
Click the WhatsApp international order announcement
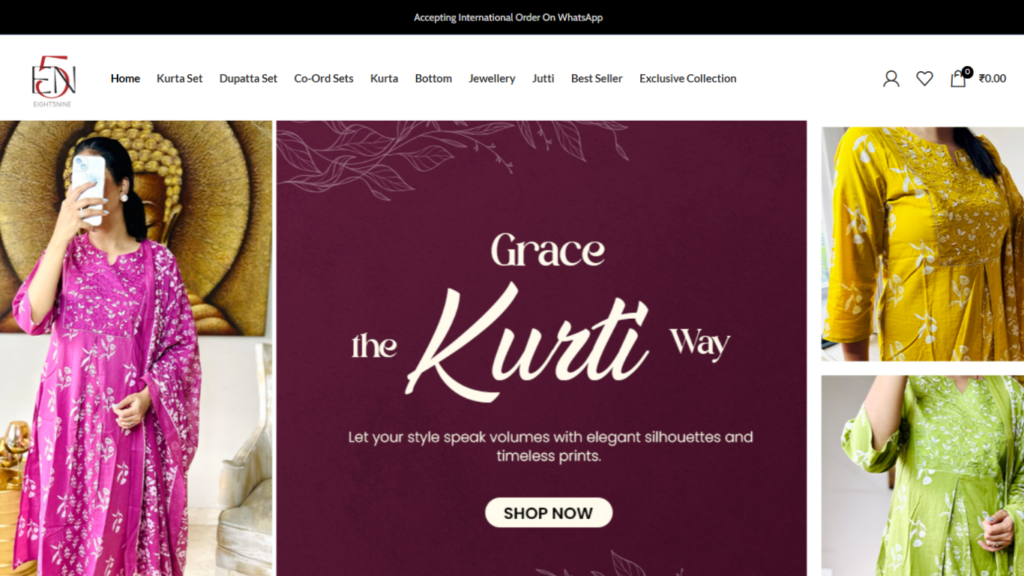click(x=508, y=18)
